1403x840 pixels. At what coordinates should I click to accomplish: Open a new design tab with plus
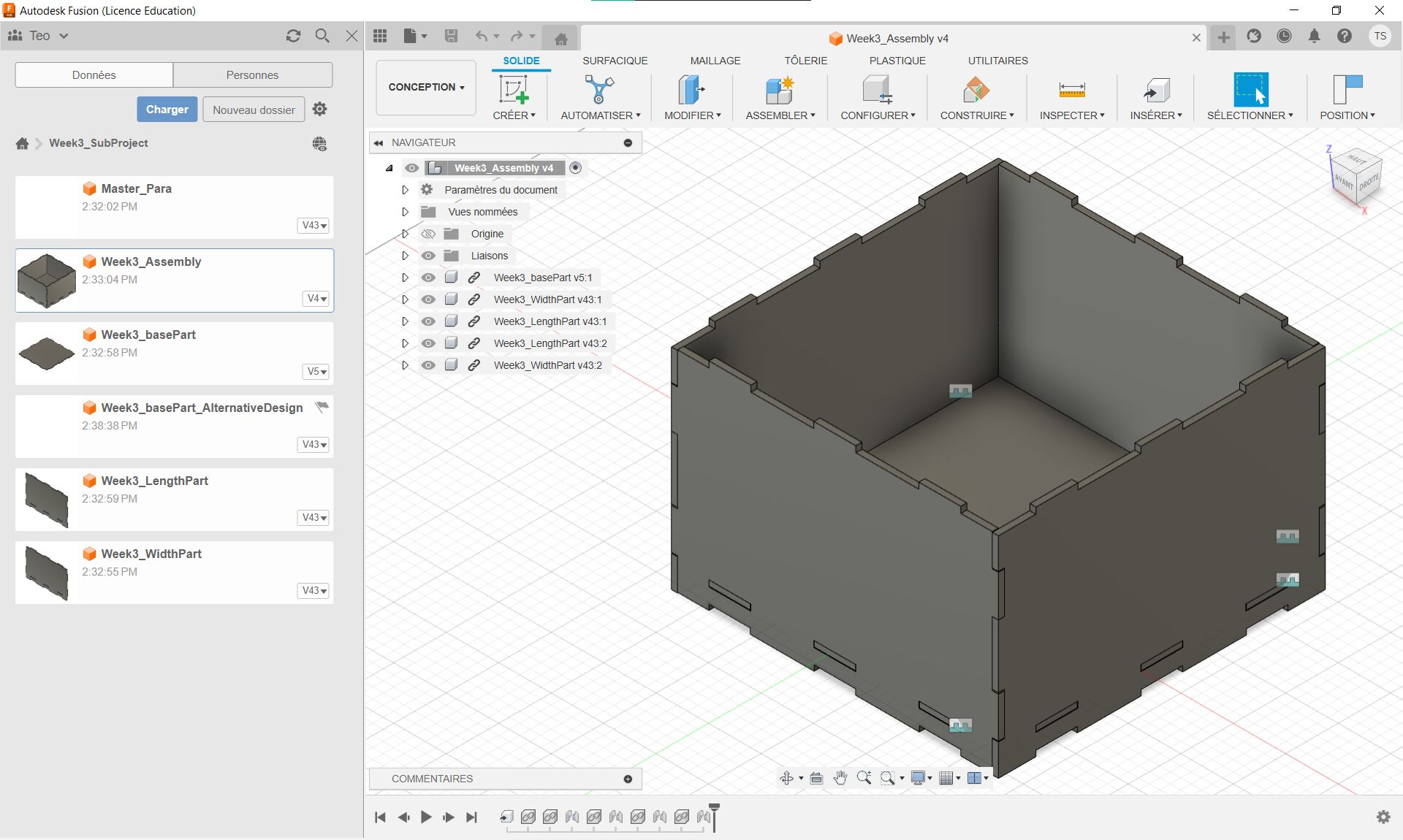click(x=1223, y=37)
